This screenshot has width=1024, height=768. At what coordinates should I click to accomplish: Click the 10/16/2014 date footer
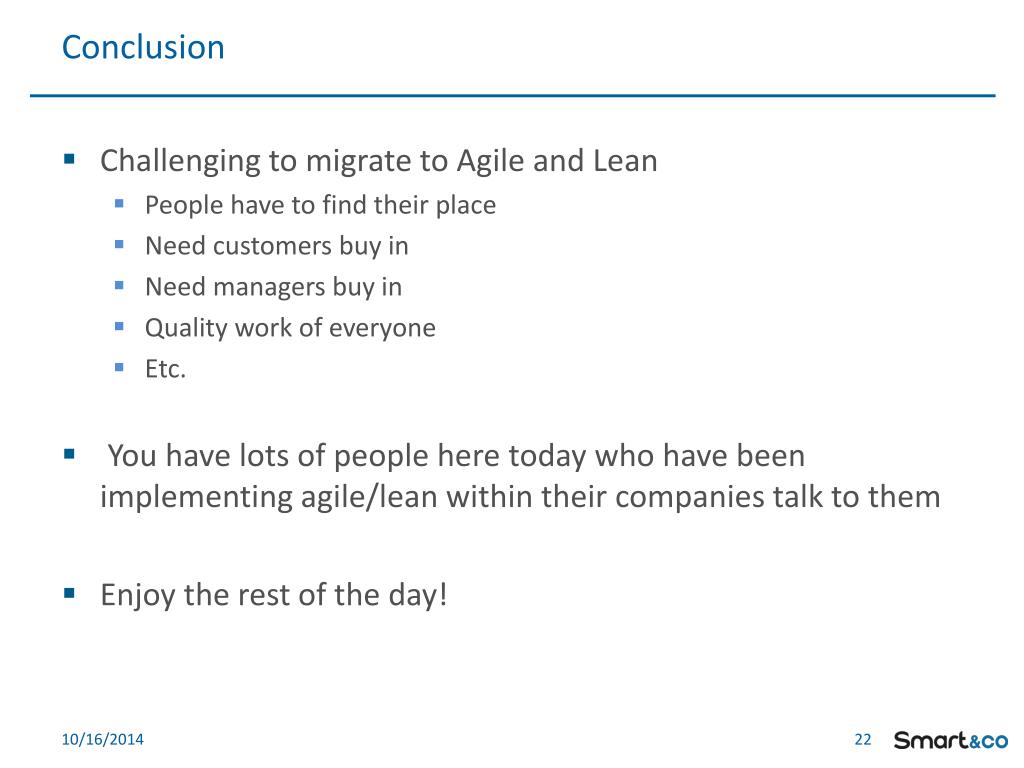103,739
